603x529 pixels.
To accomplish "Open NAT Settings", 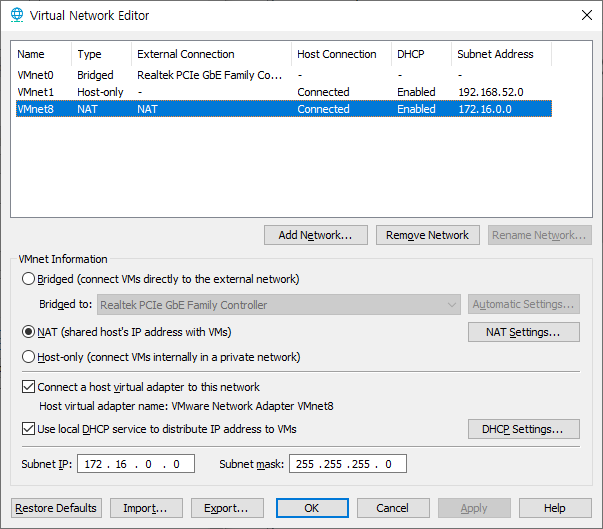I will [x=524, y=332].
